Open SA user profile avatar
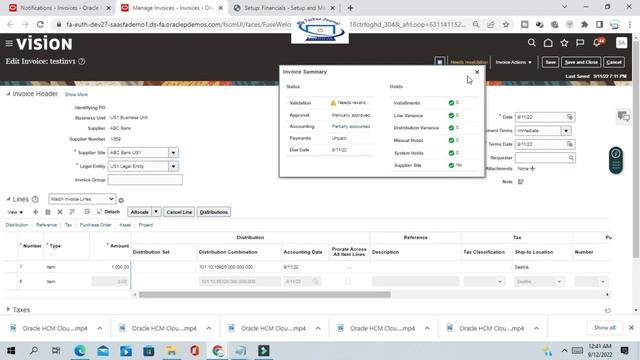The width and height of the screenshot is (640, 360). click(x=621, y=42)
